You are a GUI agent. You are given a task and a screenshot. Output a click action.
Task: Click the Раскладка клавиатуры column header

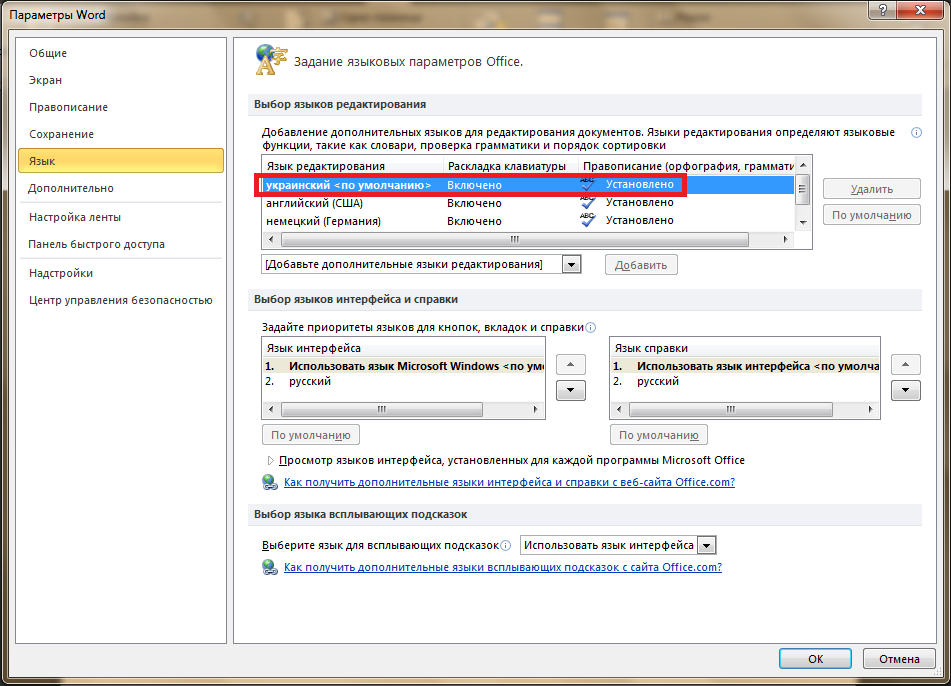tap(511, 166)
